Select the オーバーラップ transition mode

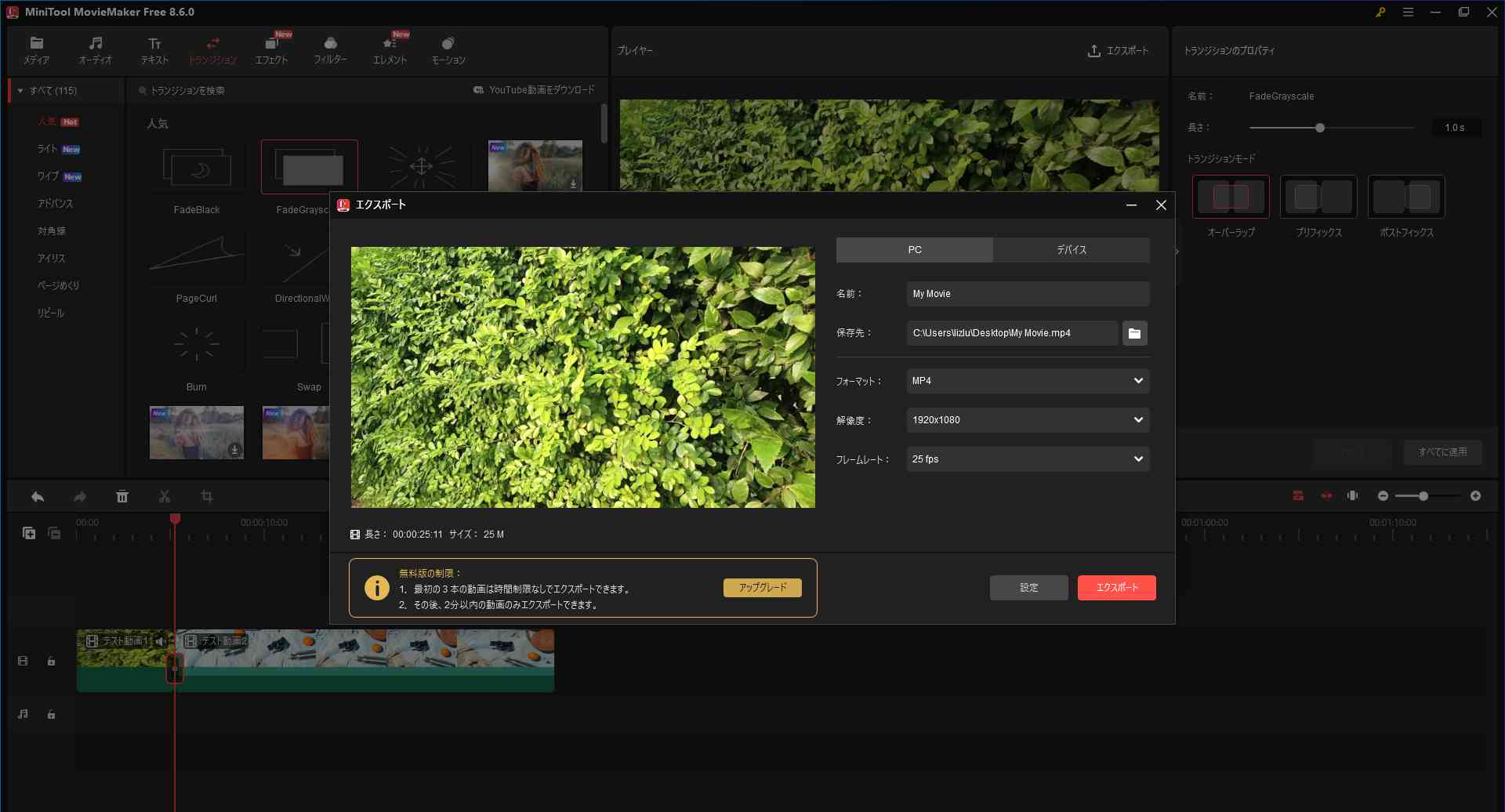1229,196
